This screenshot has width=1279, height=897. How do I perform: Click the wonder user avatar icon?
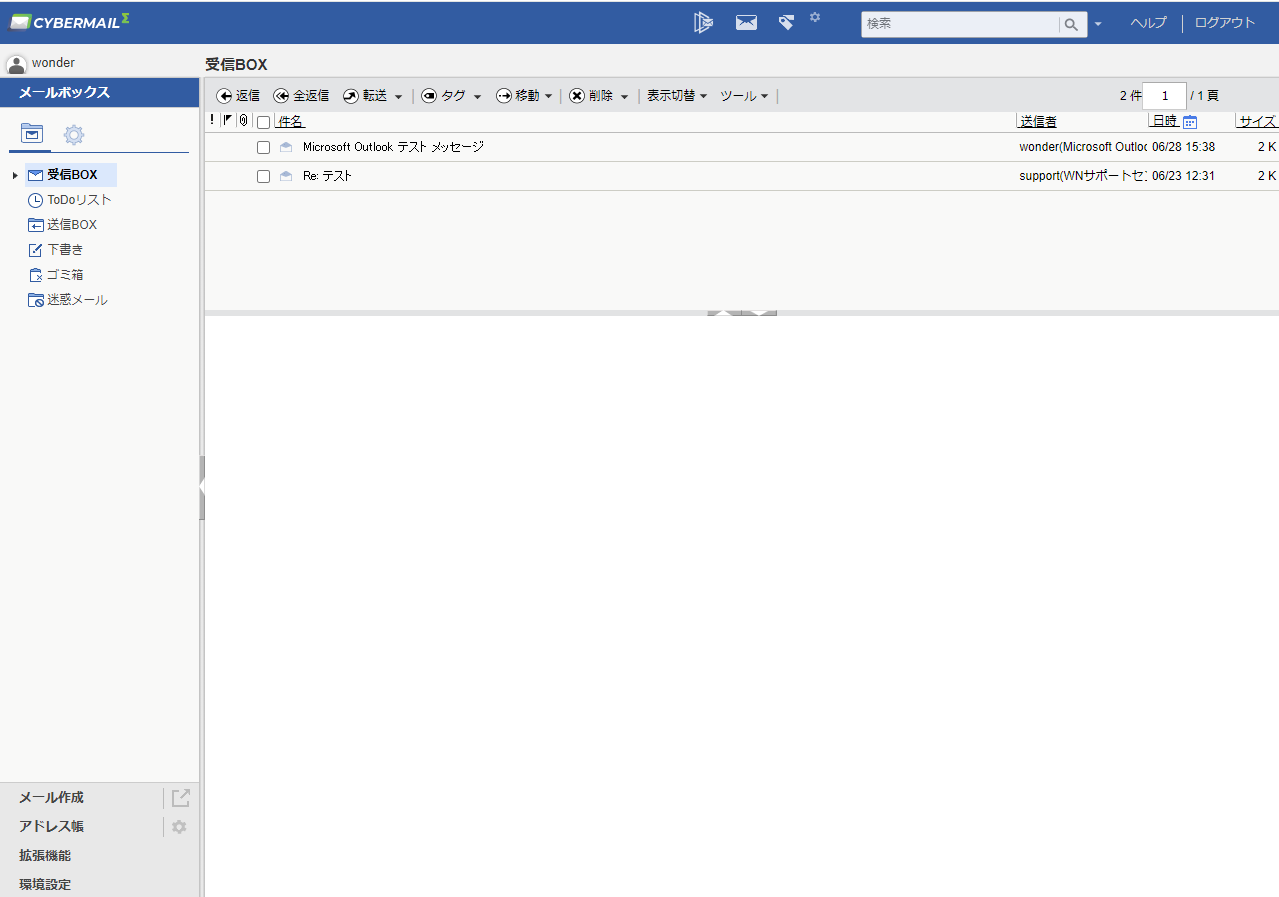pos(16,64)
